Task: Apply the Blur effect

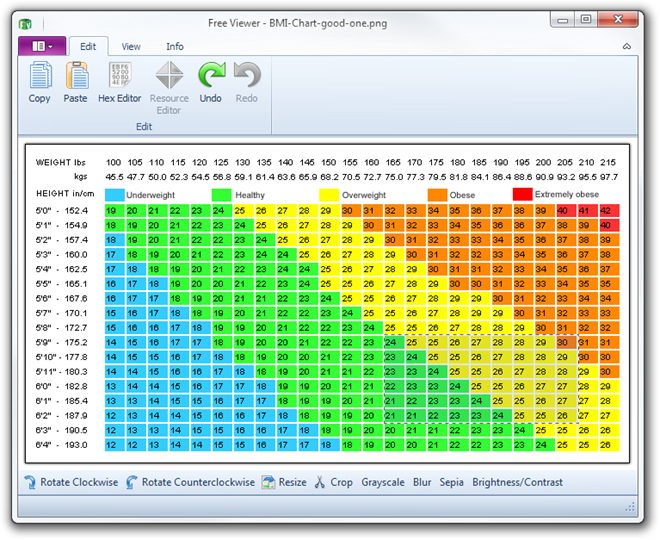Action: (422, 482)
